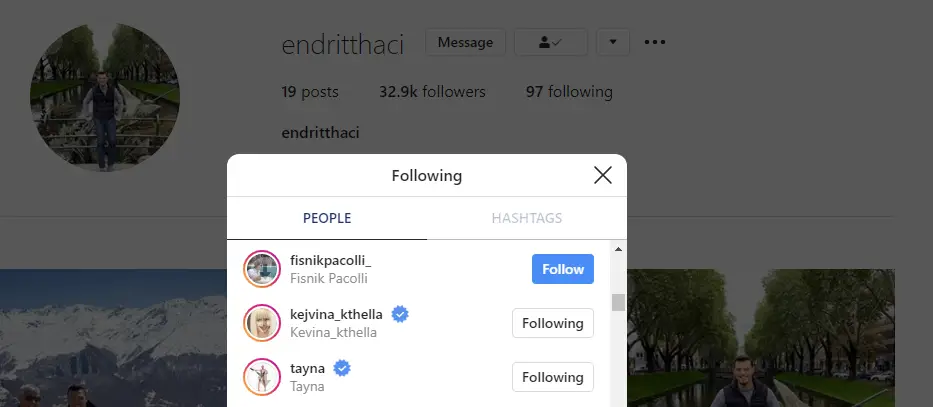The width and height of the screenshot is (933, 407).
Task: Open fisnikpacolli_ profile picture
Action: pos(262,269)
